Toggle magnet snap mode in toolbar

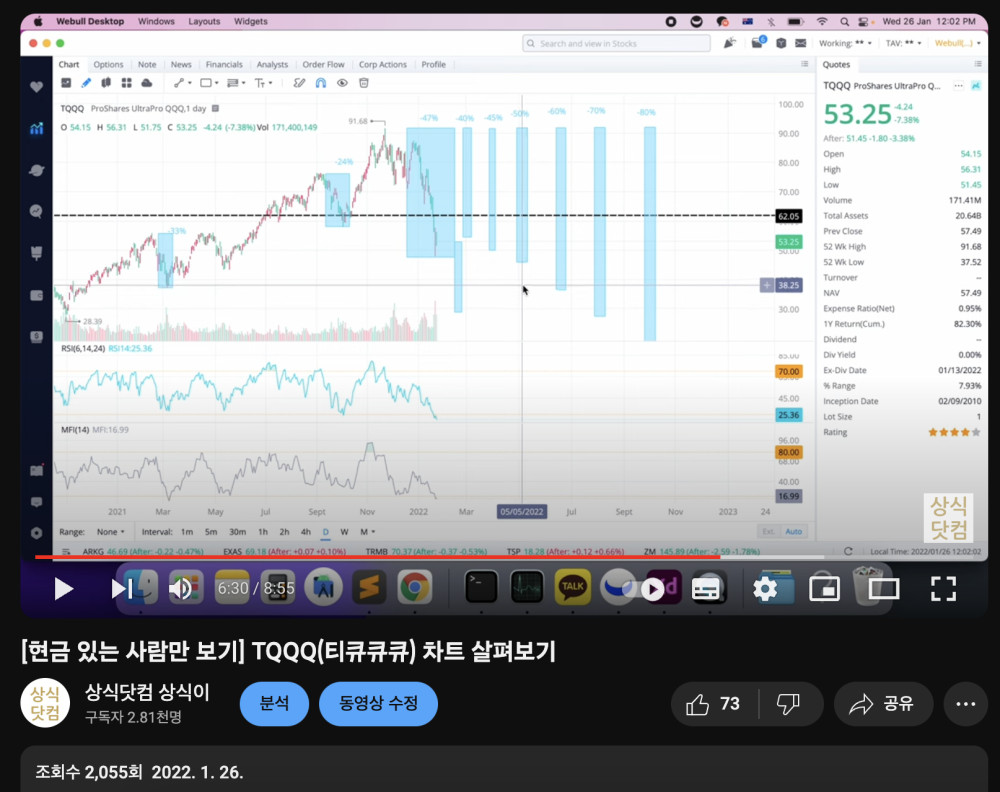(x=320, y=84)
